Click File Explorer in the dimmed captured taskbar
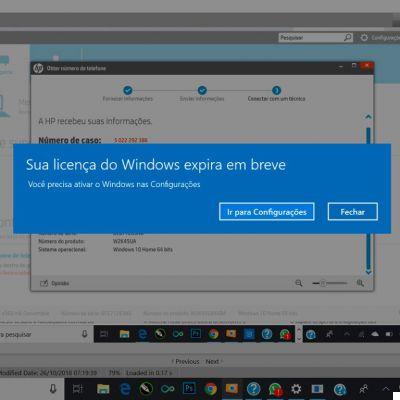 (124, 334)
